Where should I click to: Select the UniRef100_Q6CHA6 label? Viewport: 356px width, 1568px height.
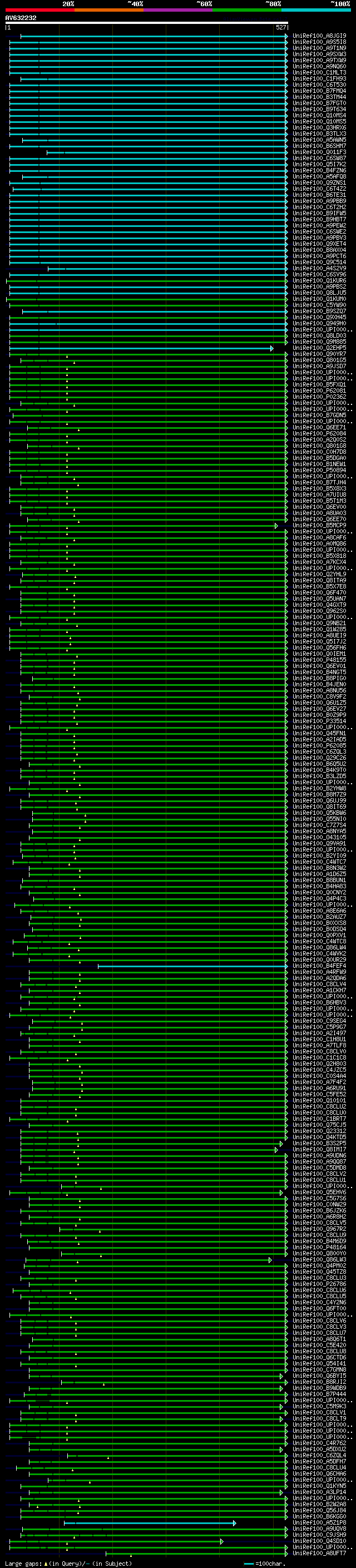click(319, 1473)
